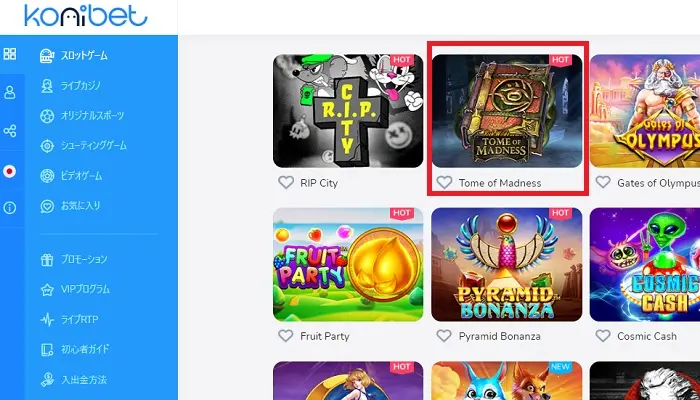Favorite RIP City with its heart icon
The width and height of the screenshot is (700, 400).
pyautogui.click(x=286, y=182)
